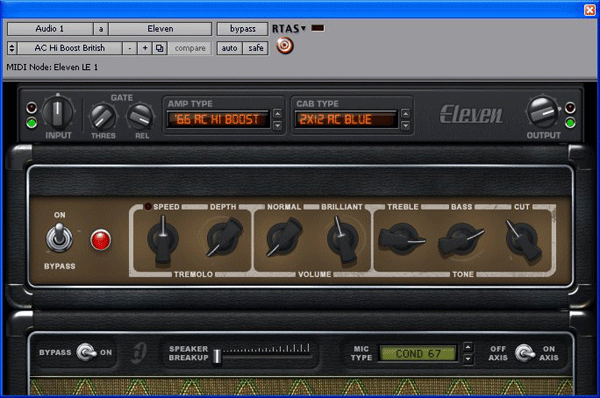600x398 pixels.
Task: Open the preset librarian arrows menu
Action: [12, 48]
